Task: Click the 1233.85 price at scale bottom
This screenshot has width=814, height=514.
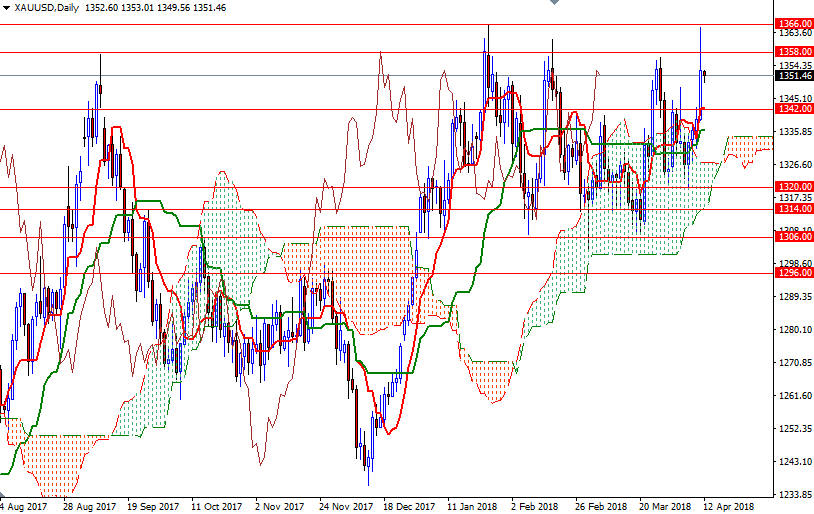Action: point(793,494)
